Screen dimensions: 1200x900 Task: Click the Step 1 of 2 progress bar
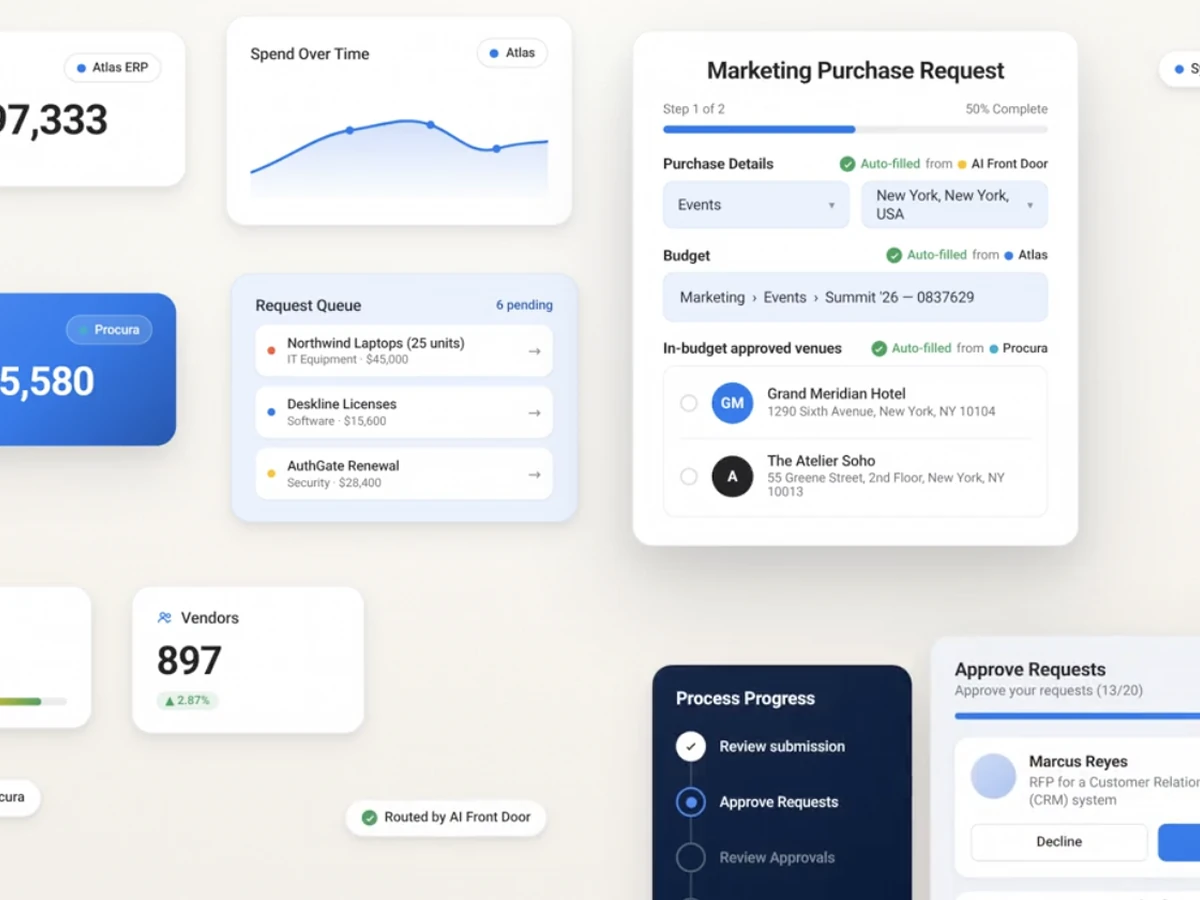[x=856, y=129]
